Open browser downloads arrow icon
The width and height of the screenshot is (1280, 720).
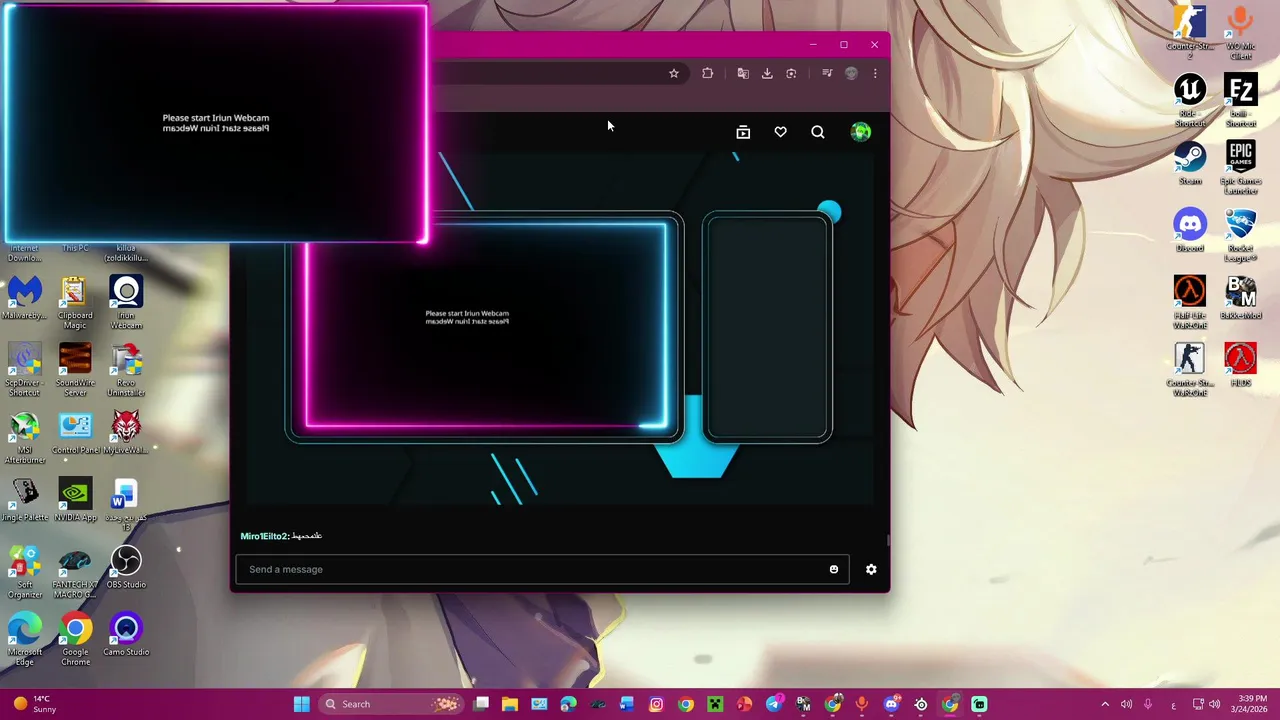tap(767, 73)
